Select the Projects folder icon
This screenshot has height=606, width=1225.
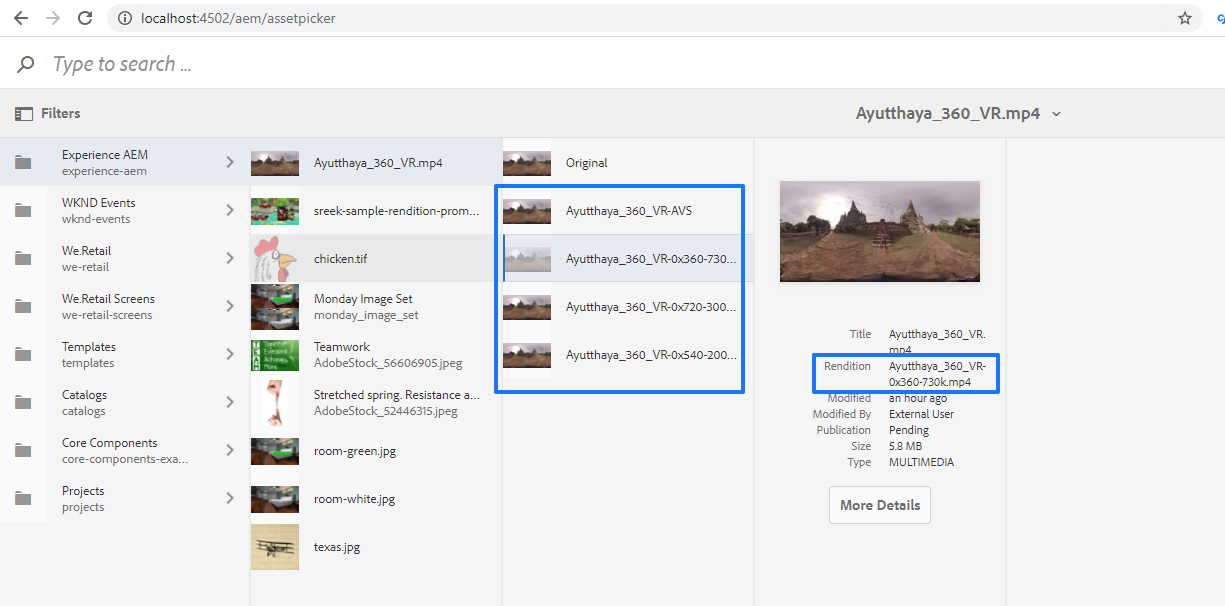pos(23,499)
